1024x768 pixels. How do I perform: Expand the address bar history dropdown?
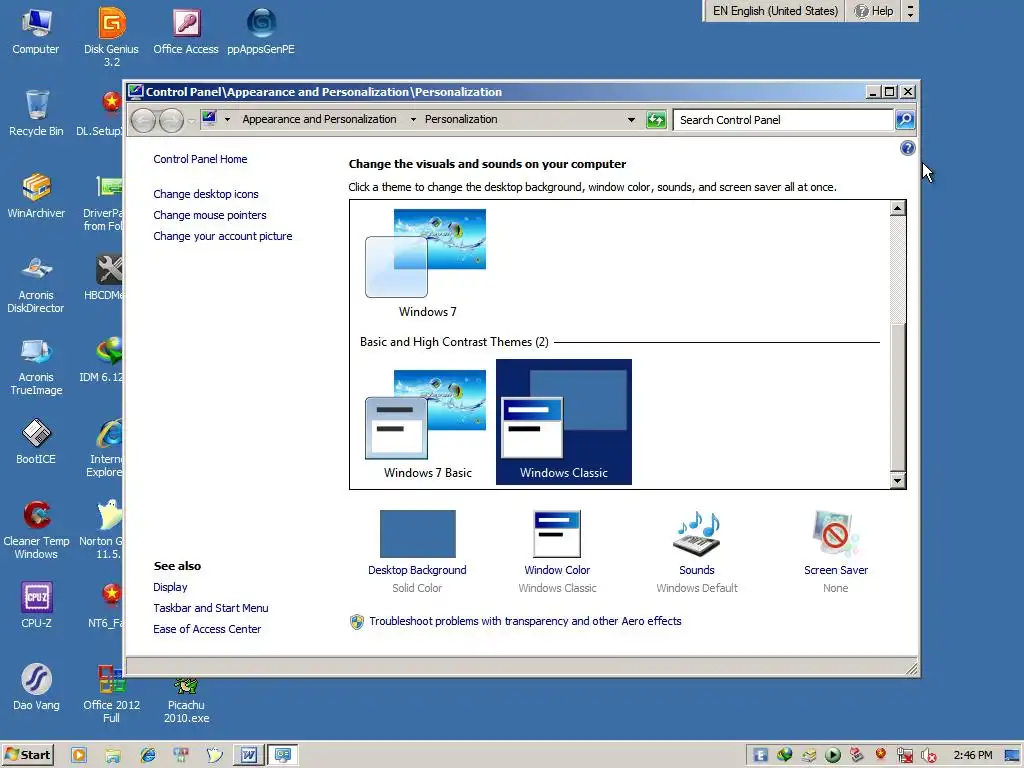631,120
